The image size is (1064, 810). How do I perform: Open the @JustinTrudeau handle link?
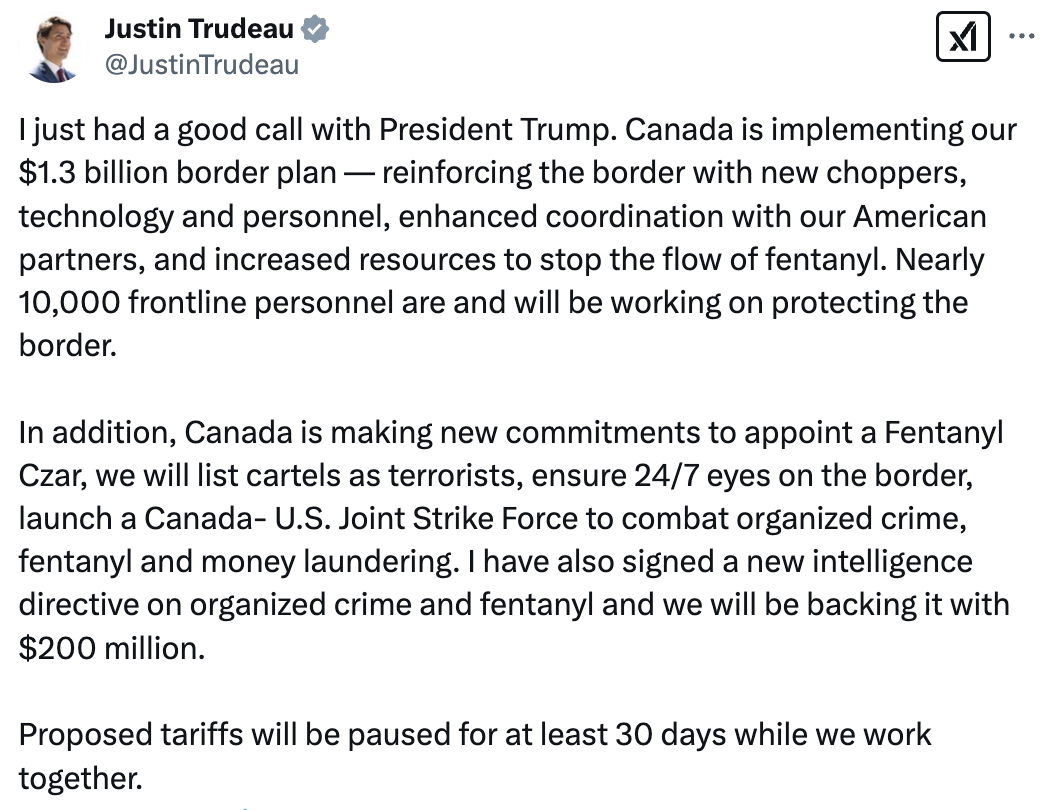[x=202, y=65]
